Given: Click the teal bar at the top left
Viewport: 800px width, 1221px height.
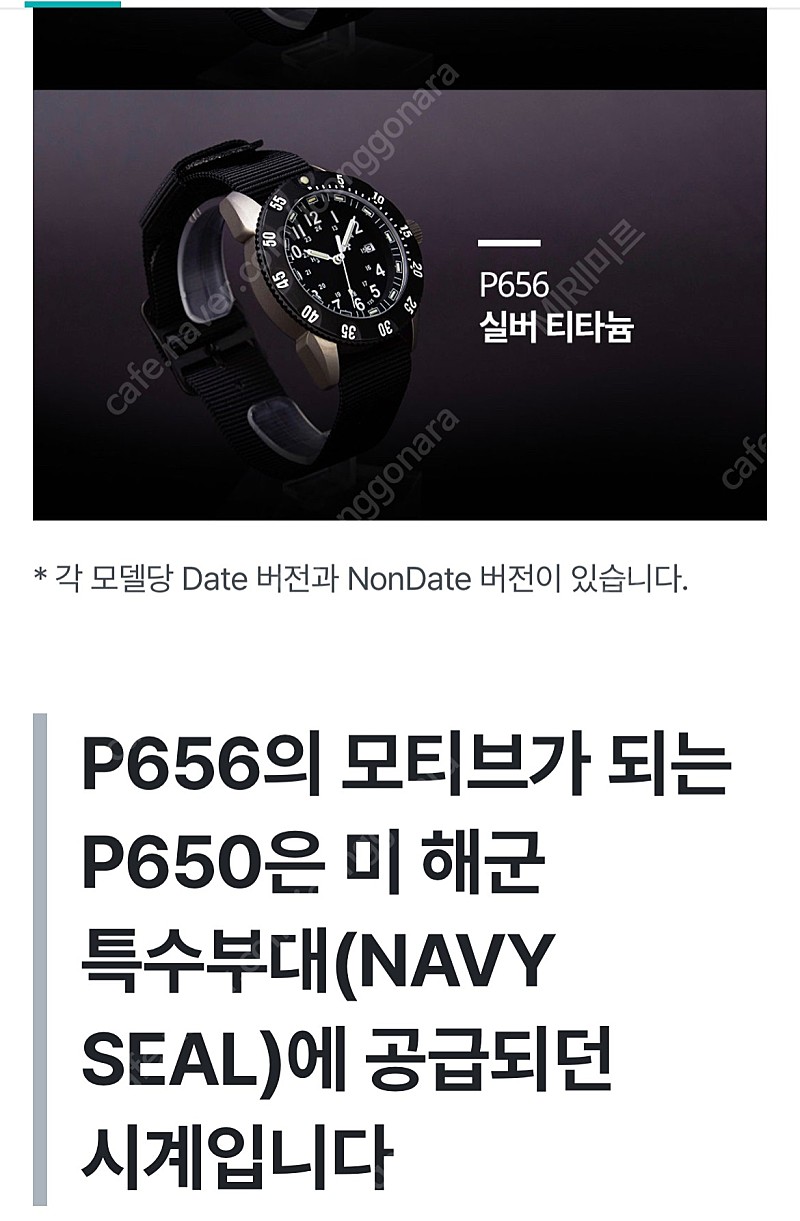Looking at the screenshot, I should click(x=76, y=2).
